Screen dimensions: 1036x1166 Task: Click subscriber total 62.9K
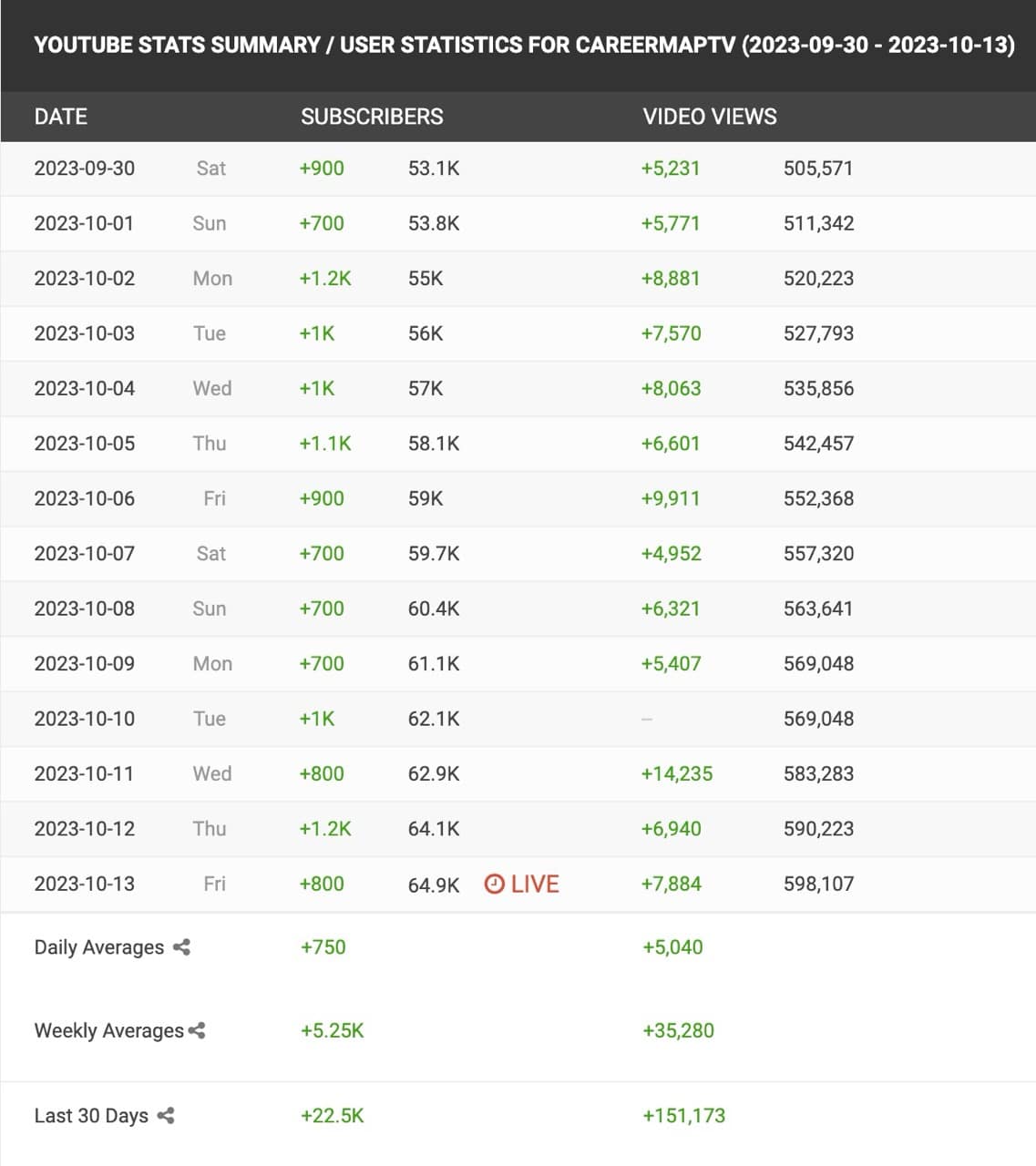click(434, 773)
